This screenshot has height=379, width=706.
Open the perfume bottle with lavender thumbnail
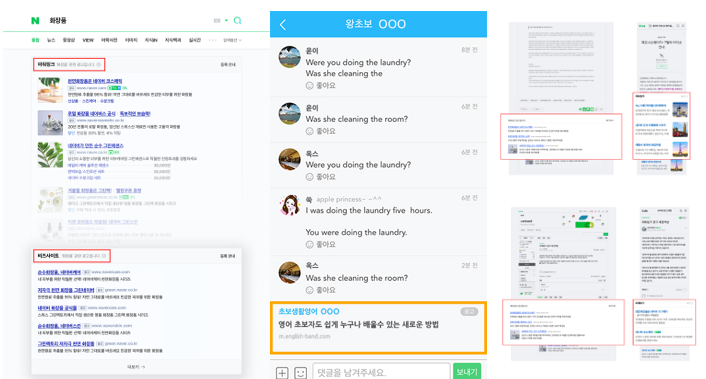pos(50,123)
